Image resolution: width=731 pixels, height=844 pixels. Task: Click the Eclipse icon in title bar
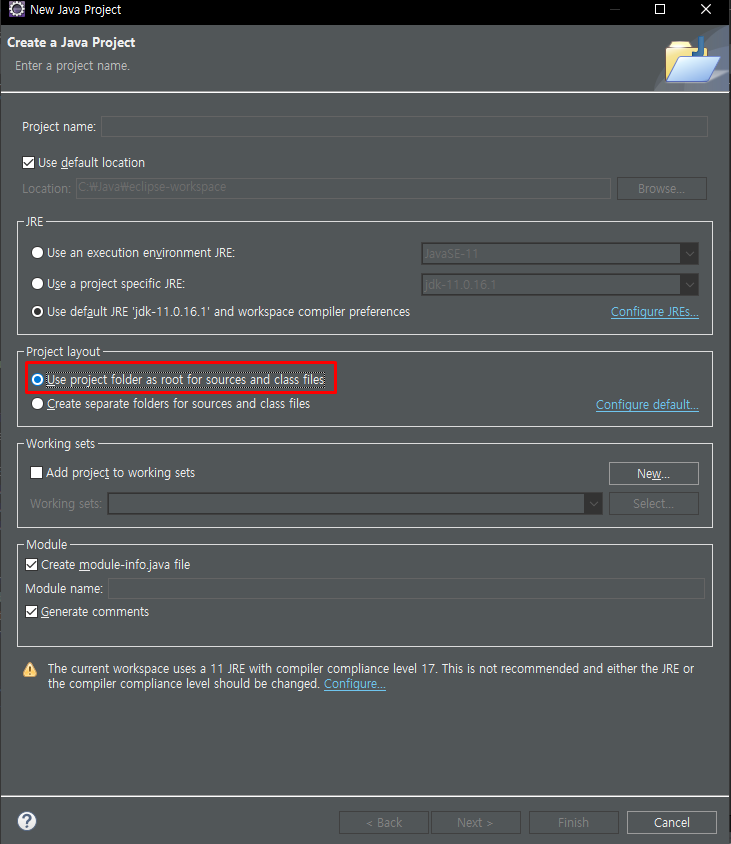click(x=17, y=9)
